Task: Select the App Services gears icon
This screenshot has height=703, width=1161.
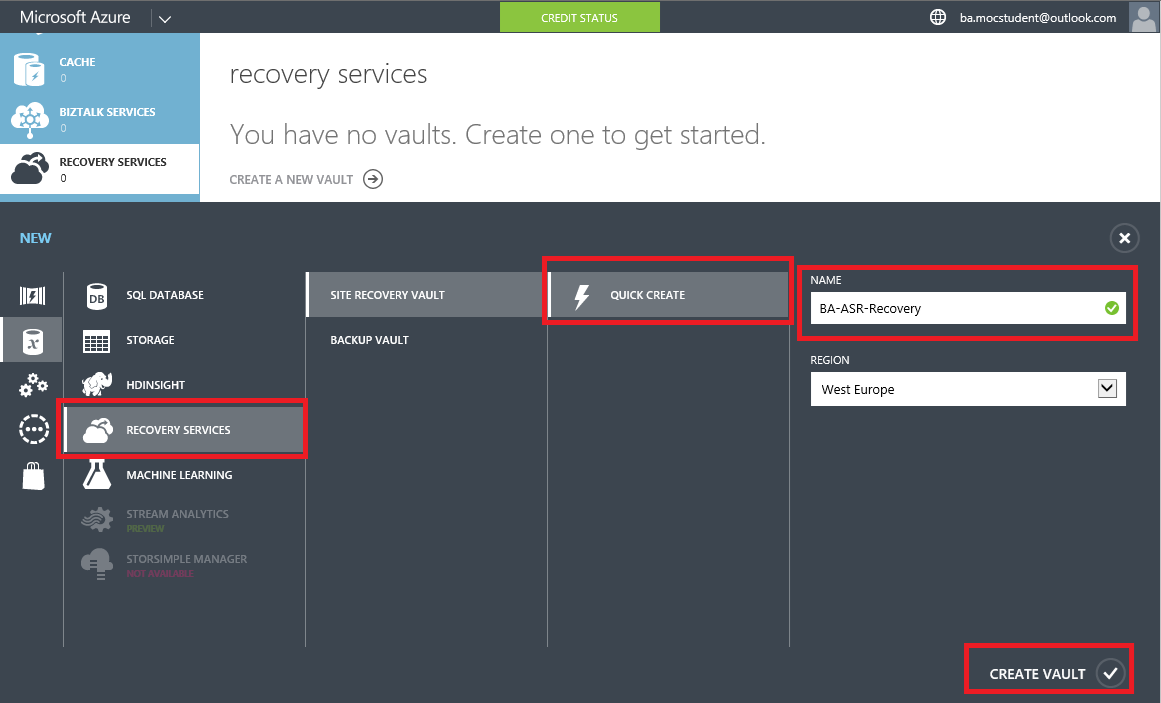Action: click(33, 385)
